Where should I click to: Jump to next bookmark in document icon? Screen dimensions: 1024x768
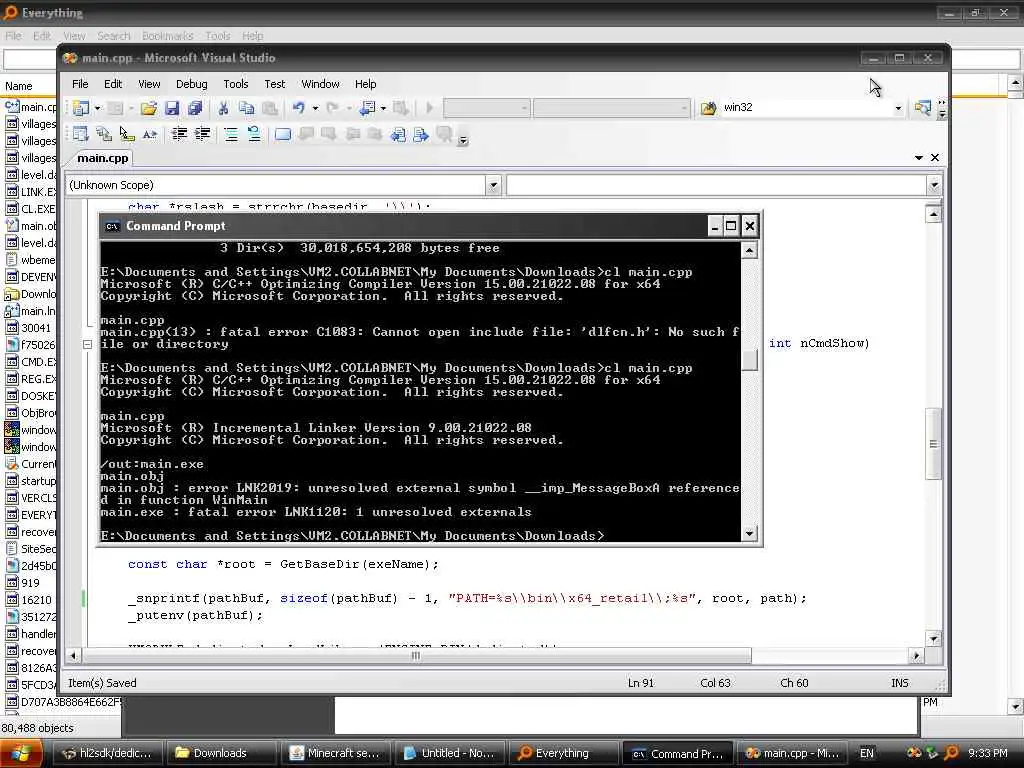click(421, 135)
